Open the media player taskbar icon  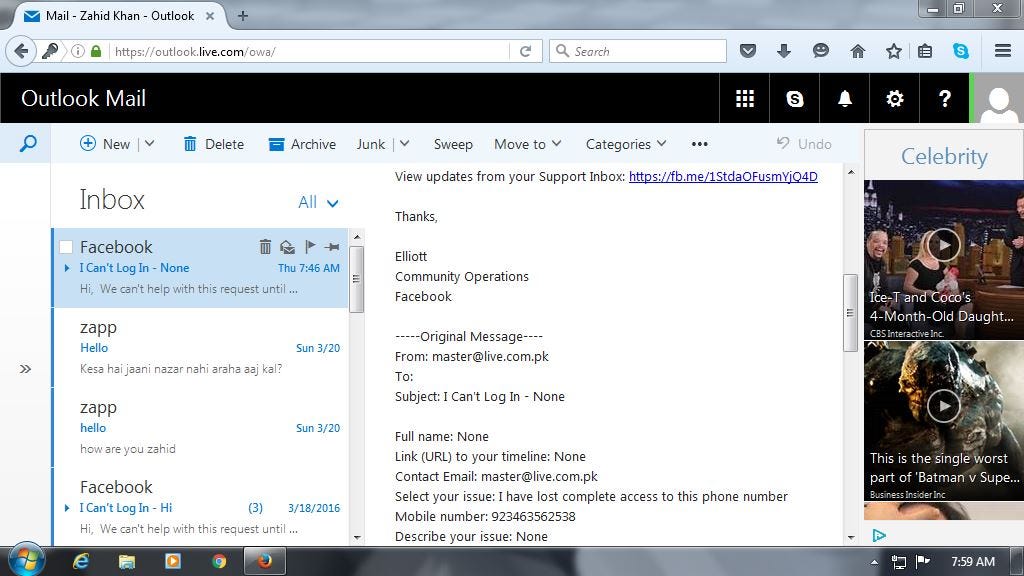pyautogui.click(x=173, y=561)
